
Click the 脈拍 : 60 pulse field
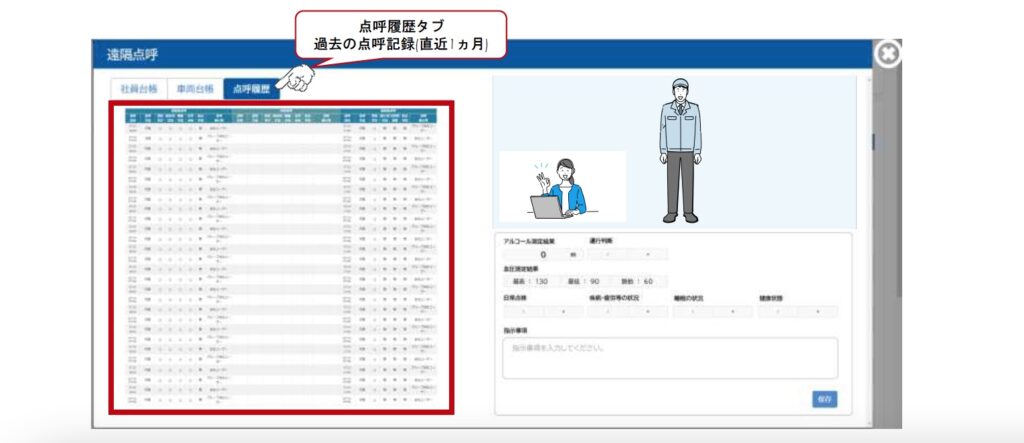click(640, 282)
